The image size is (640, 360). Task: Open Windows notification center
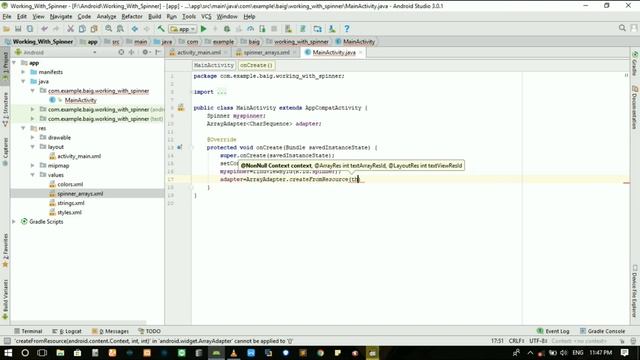(x=624, y=353)
